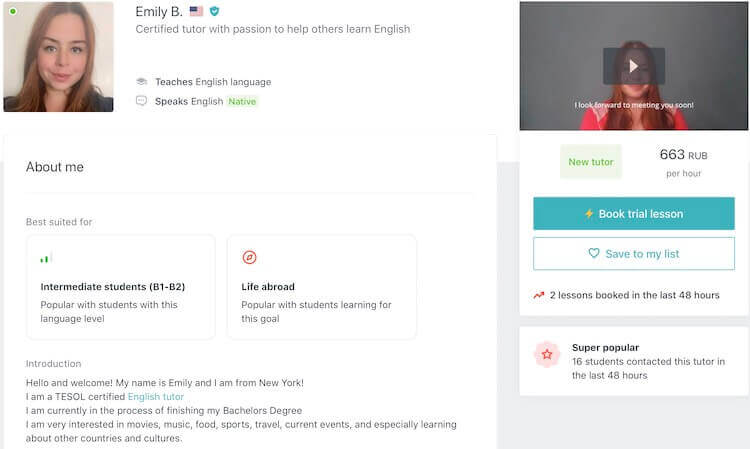Screen dimensions: 750x449
Task: Play the tutor introduction video
Action: point(633,66)
